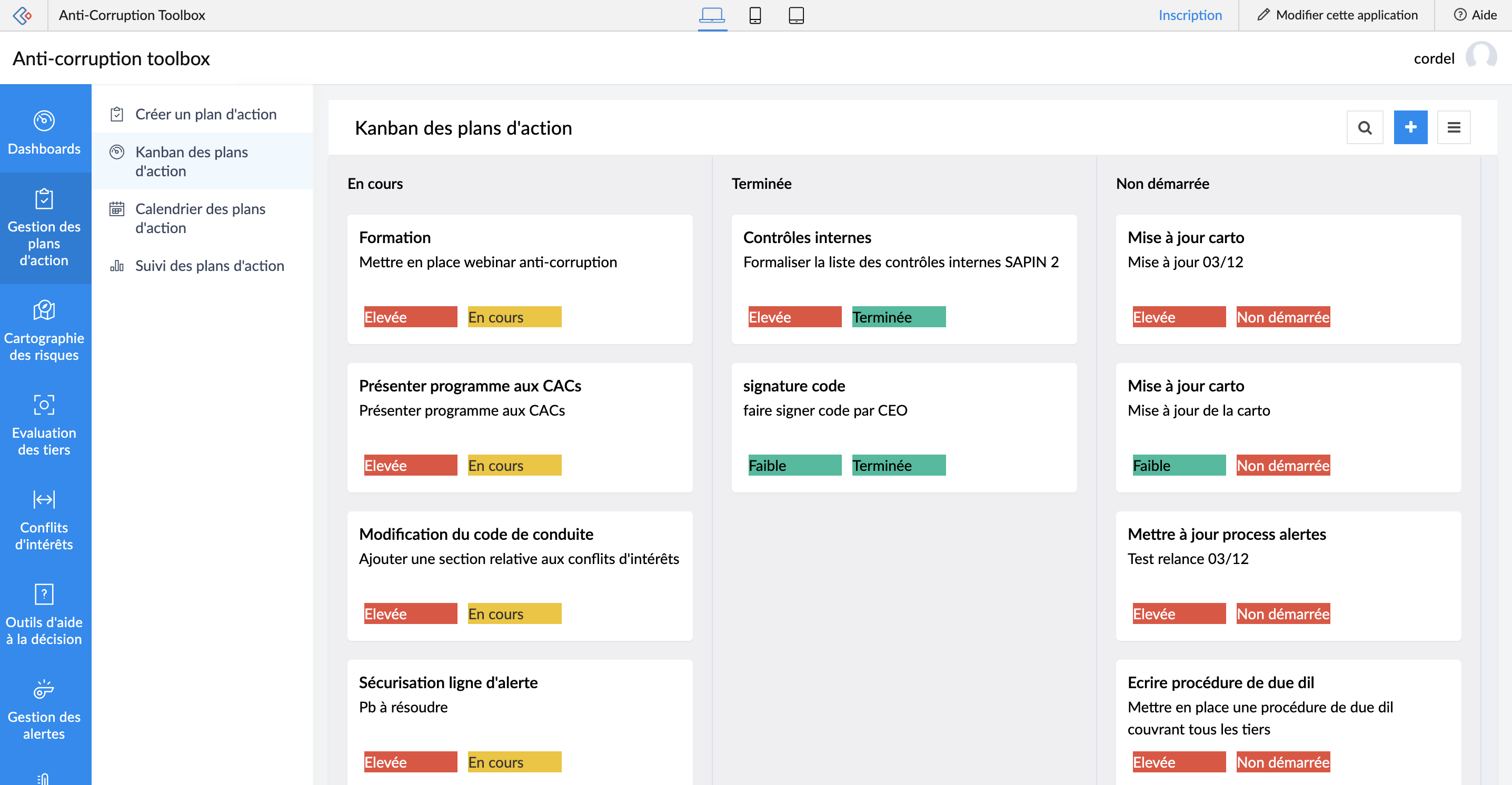
Task: Click Faible tag on Mise à jour de la carto
Action: (1179, 466)
